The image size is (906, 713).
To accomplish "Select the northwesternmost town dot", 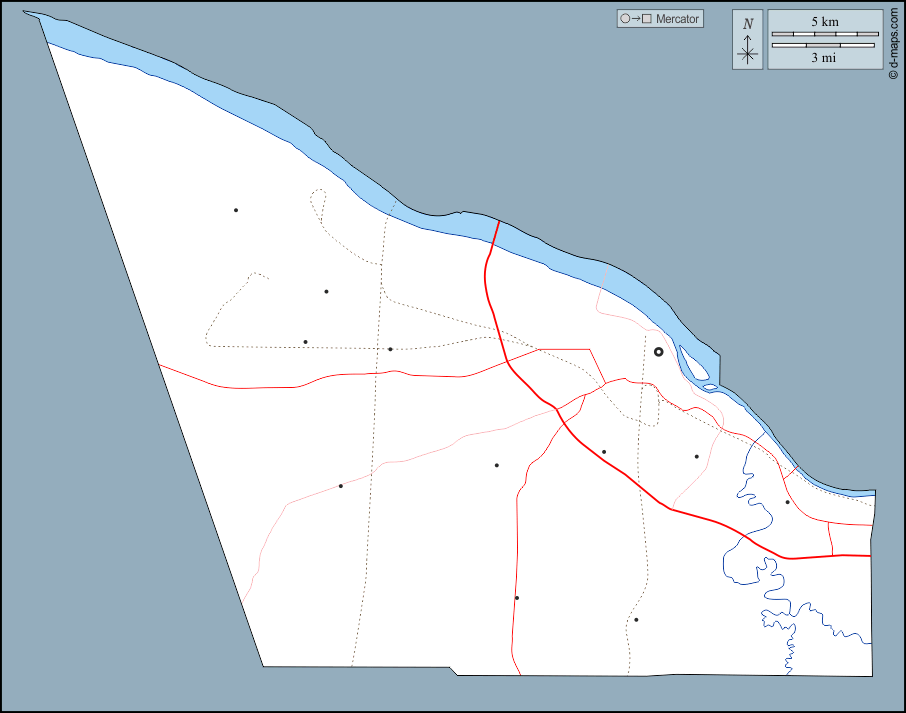I will click(x=236, y=210).
